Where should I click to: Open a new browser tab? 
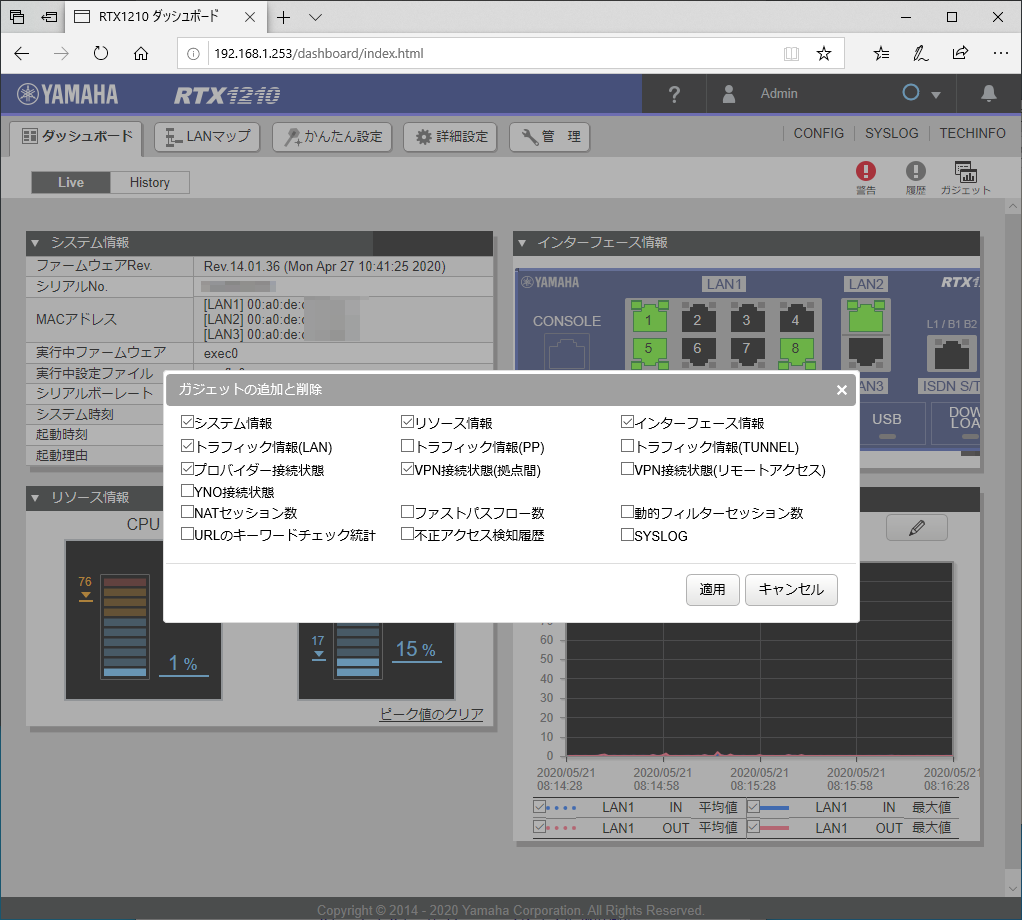point(283,18)
